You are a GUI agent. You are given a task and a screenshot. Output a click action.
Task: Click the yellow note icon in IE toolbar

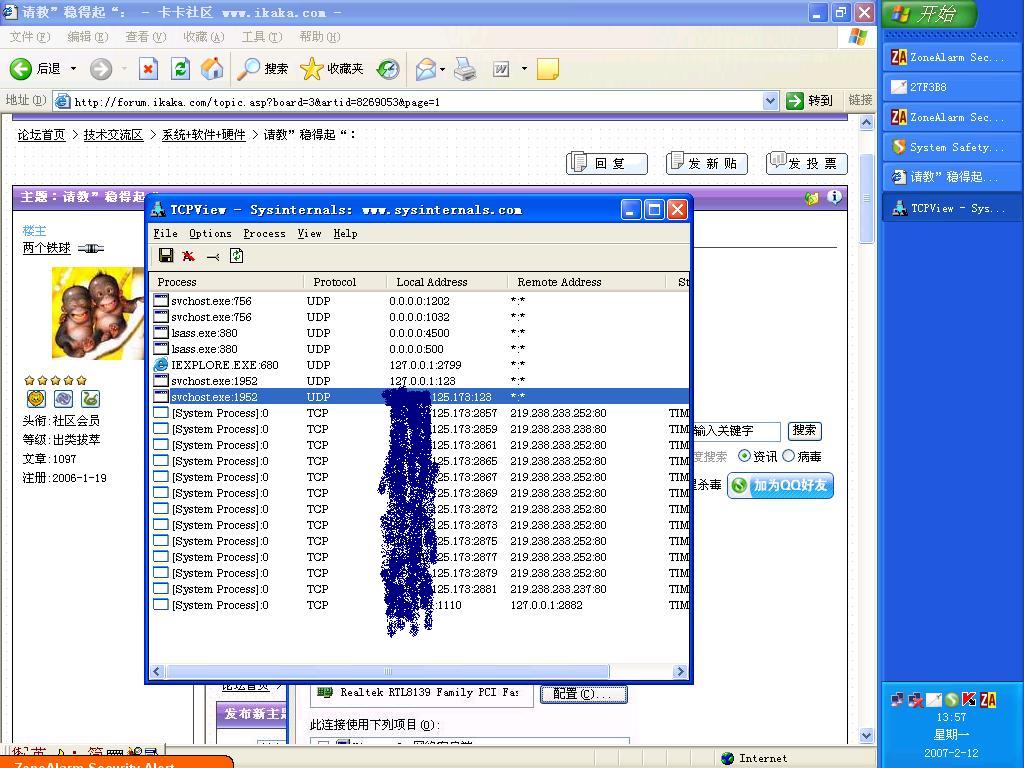pos(547,69)
